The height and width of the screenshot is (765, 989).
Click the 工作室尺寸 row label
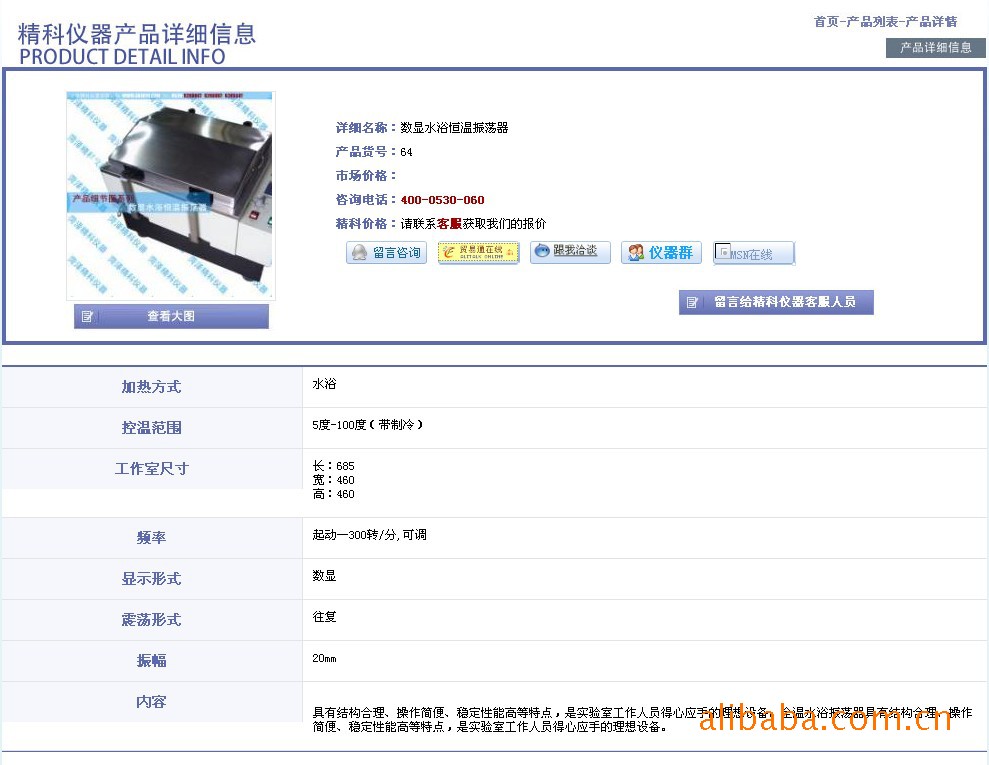pyautogui.click(x=151, y=469)
